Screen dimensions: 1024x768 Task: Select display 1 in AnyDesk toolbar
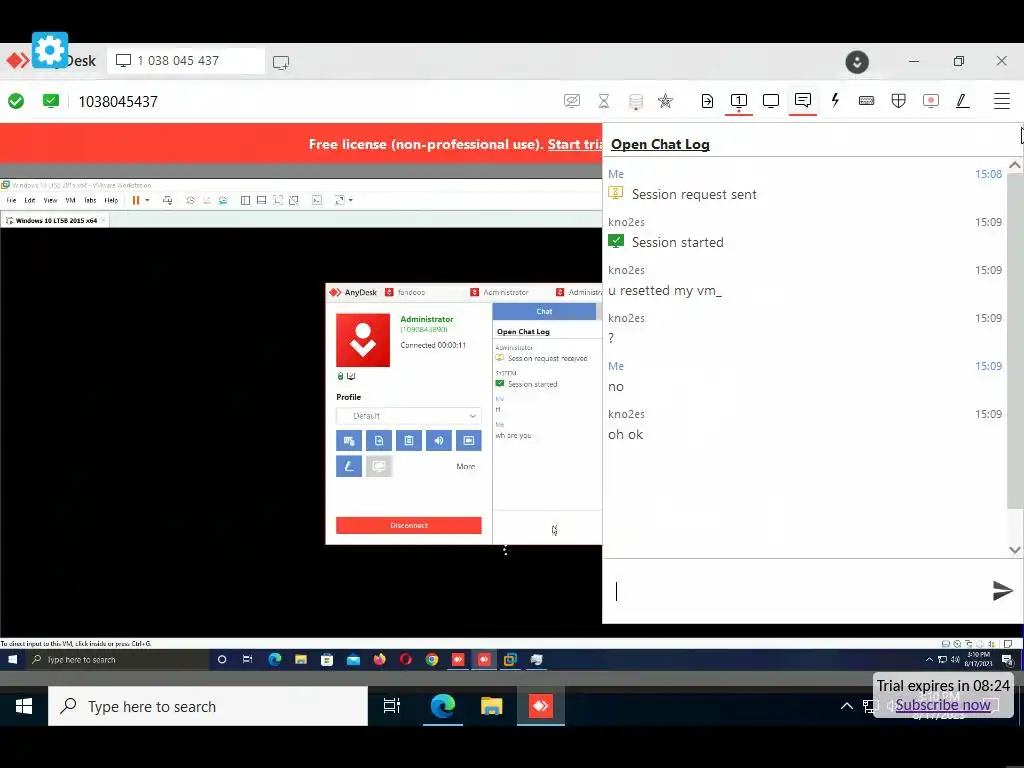[739, 101]
